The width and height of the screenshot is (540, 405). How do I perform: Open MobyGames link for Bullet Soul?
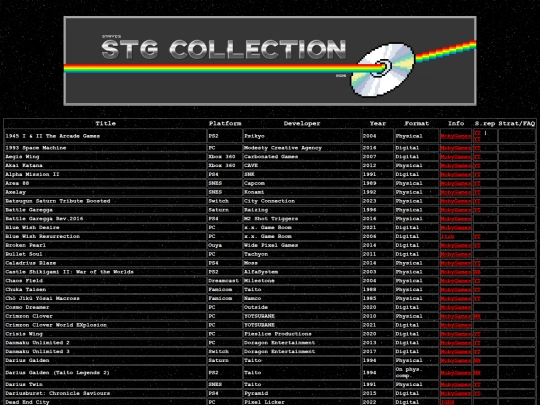456,255
